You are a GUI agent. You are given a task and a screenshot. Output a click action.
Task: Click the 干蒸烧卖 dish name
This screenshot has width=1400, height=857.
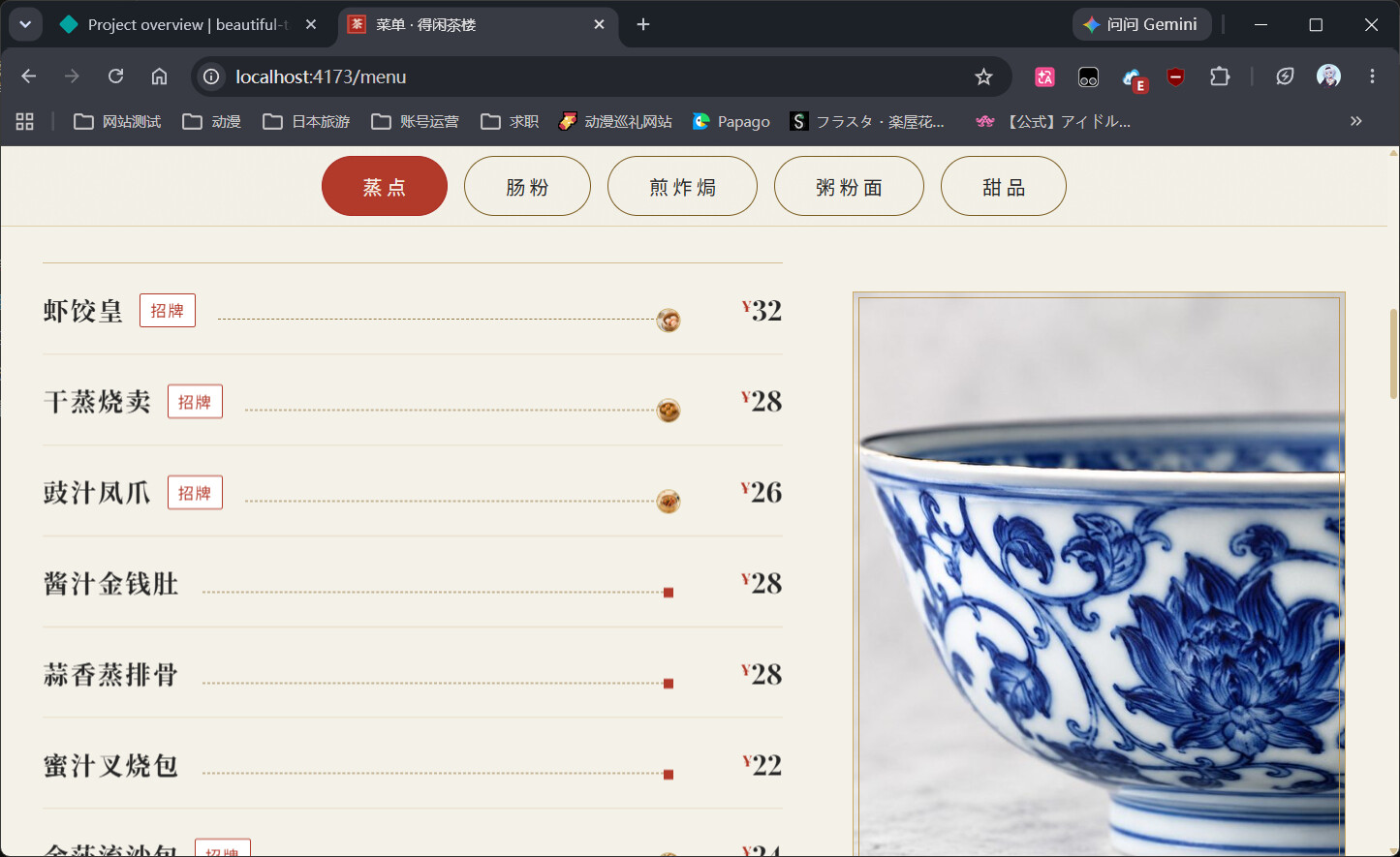(97, 402)
